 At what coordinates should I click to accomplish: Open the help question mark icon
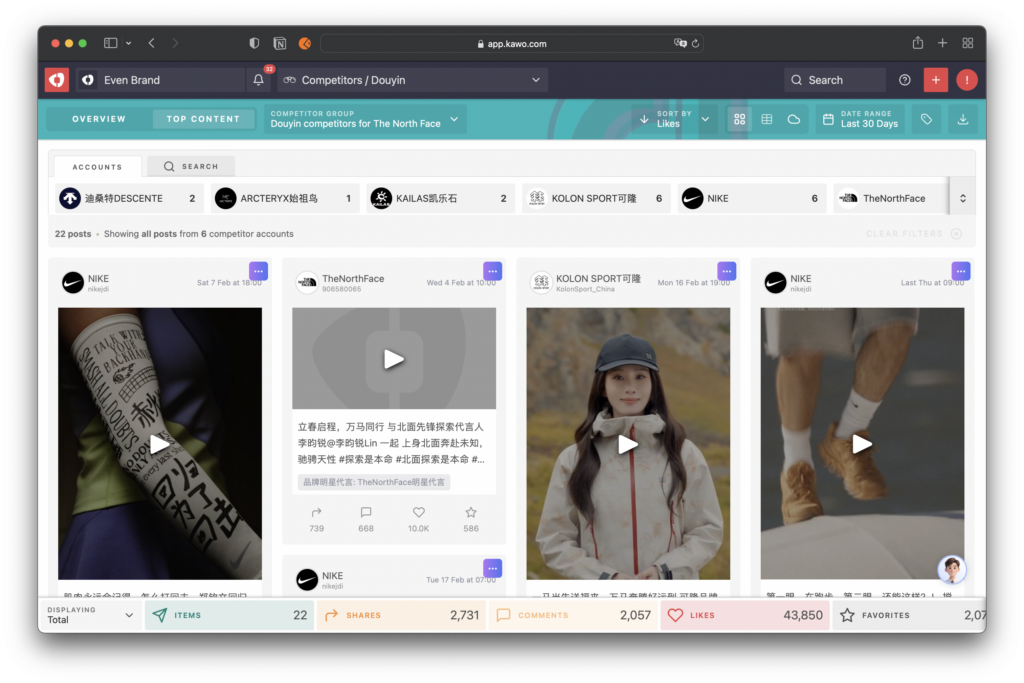(x=905, y=80)
